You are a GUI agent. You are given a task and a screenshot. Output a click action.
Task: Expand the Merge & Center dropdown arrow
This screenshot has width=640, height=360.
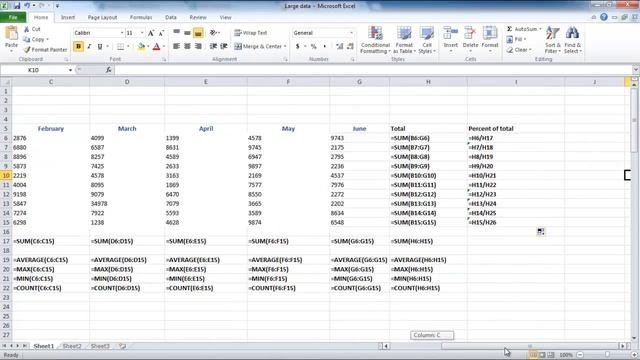[x=285, y=47]
